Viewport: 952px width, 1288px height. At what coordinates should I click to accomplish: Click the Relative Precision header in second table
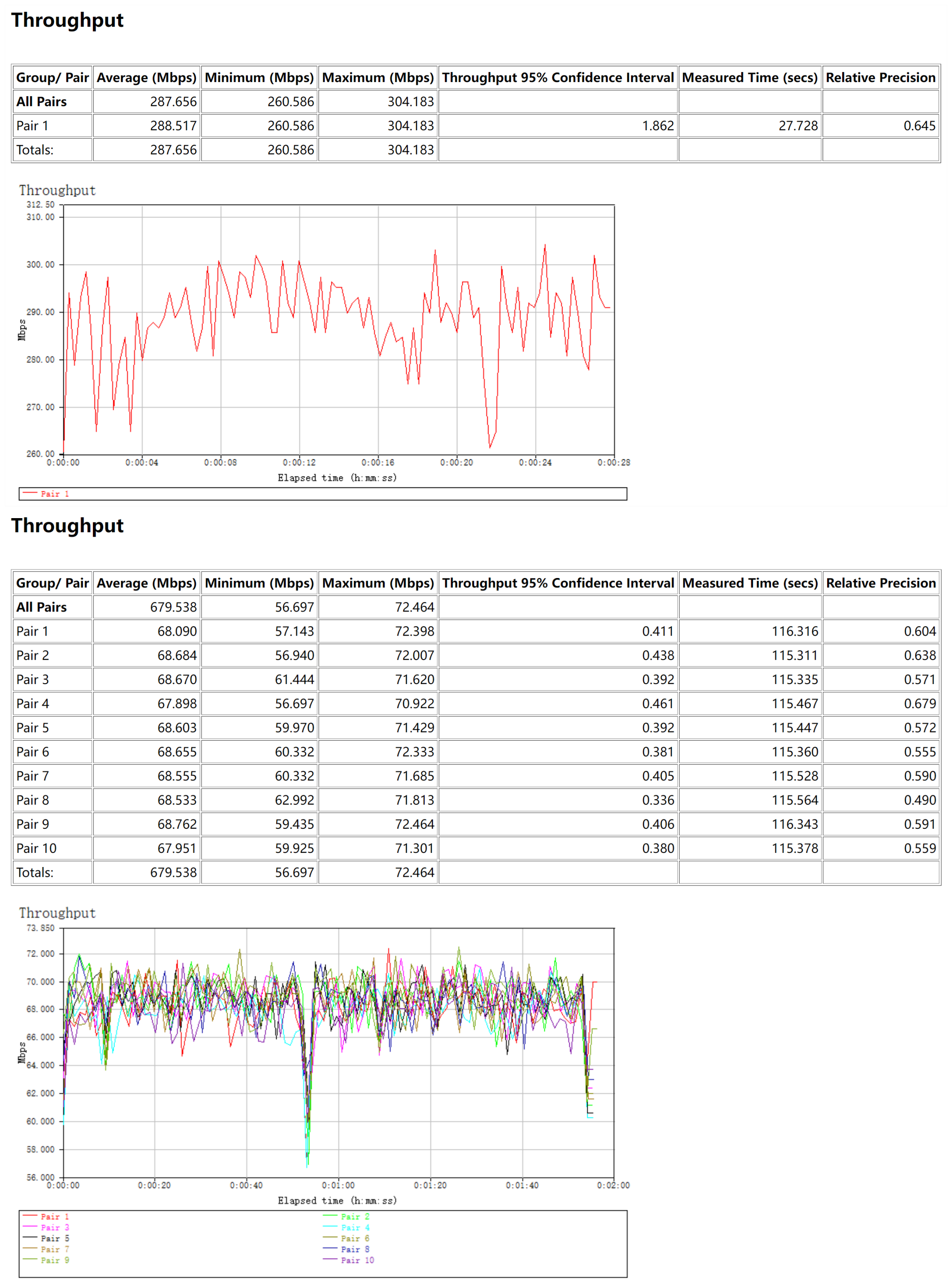tap(880, 583)
